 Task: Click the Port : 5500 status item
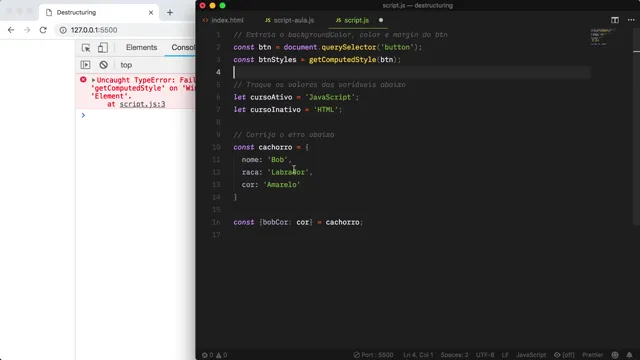tap(373, 355)
